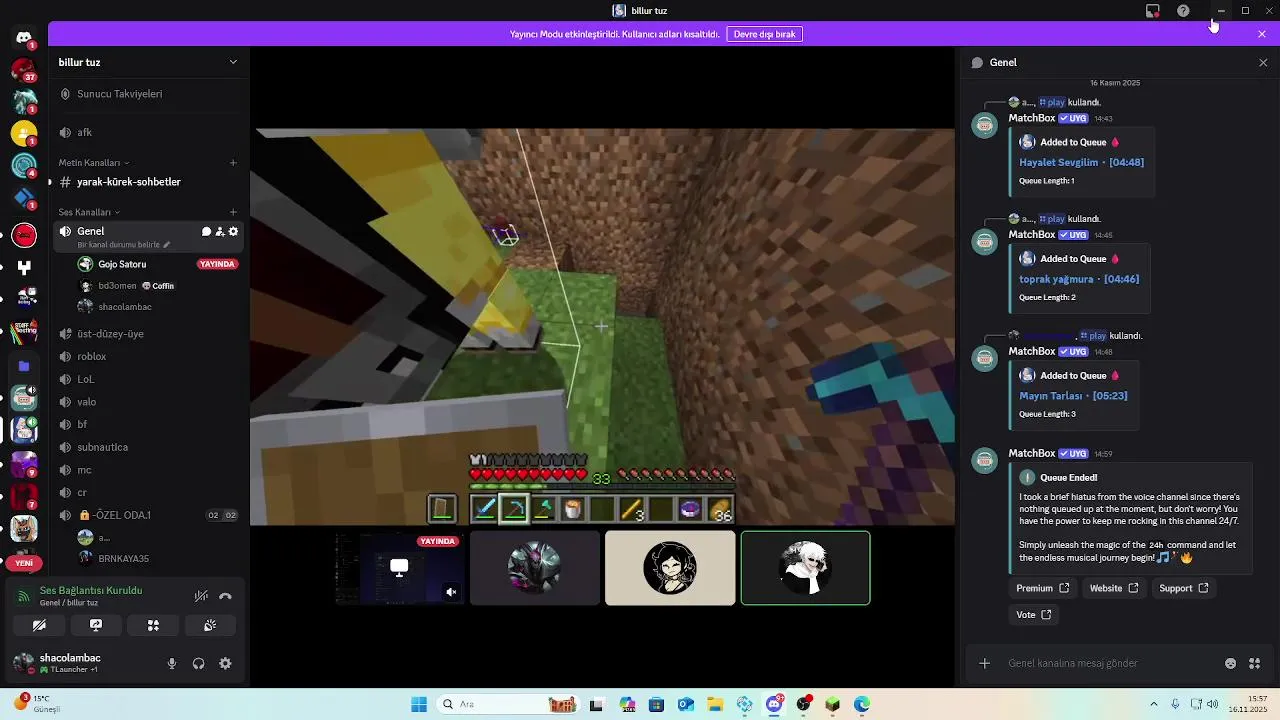Screen dimensions: 1280x720
Task: Open Vote link button in MatchBox message
Action: (1034, 615)
